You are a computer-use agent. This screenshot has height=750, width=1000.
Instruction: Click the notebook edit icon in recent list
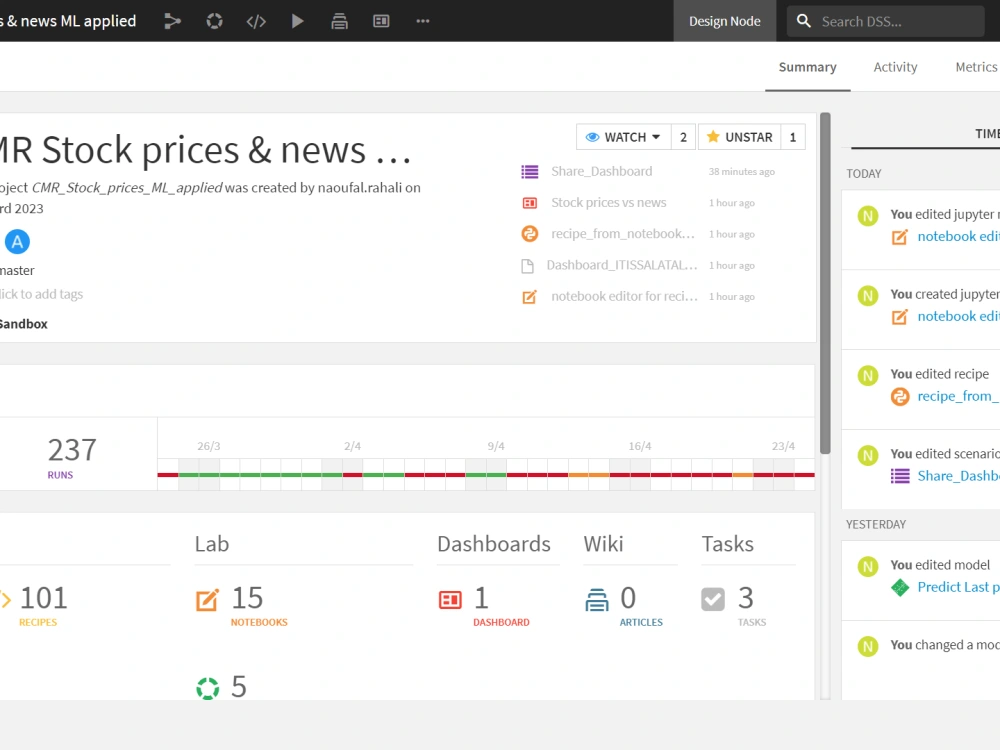pos(529,297)
